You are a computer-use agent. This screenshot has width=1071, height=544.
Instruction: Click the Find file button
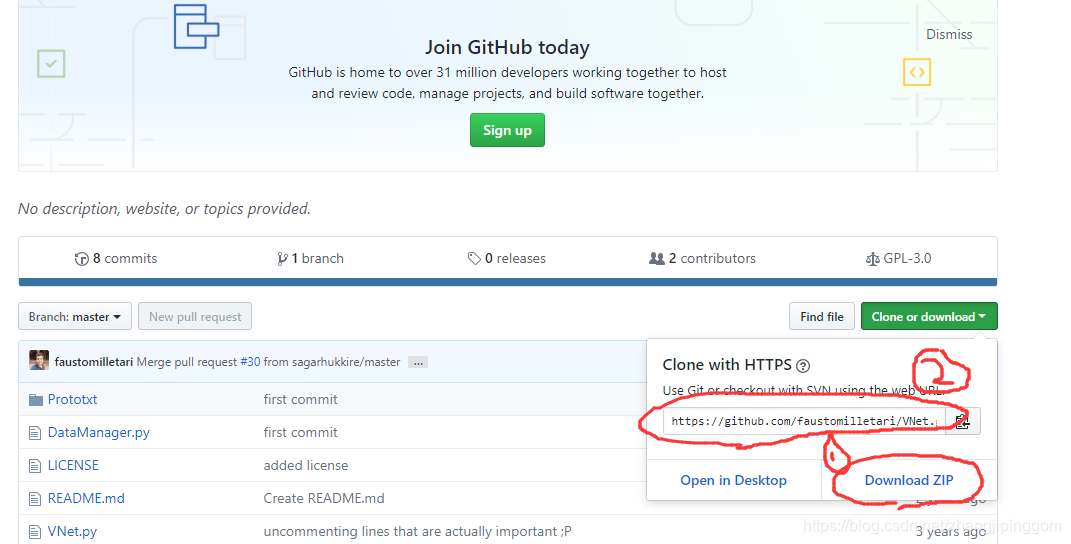point(822,316)
